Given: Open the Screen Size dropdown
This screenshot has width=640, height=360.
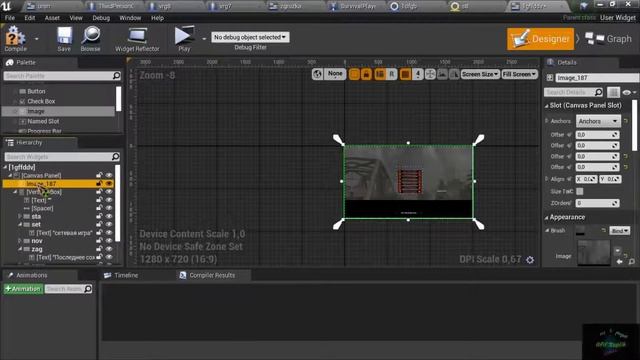Looking at the screenshot, I should click(480, 74).
